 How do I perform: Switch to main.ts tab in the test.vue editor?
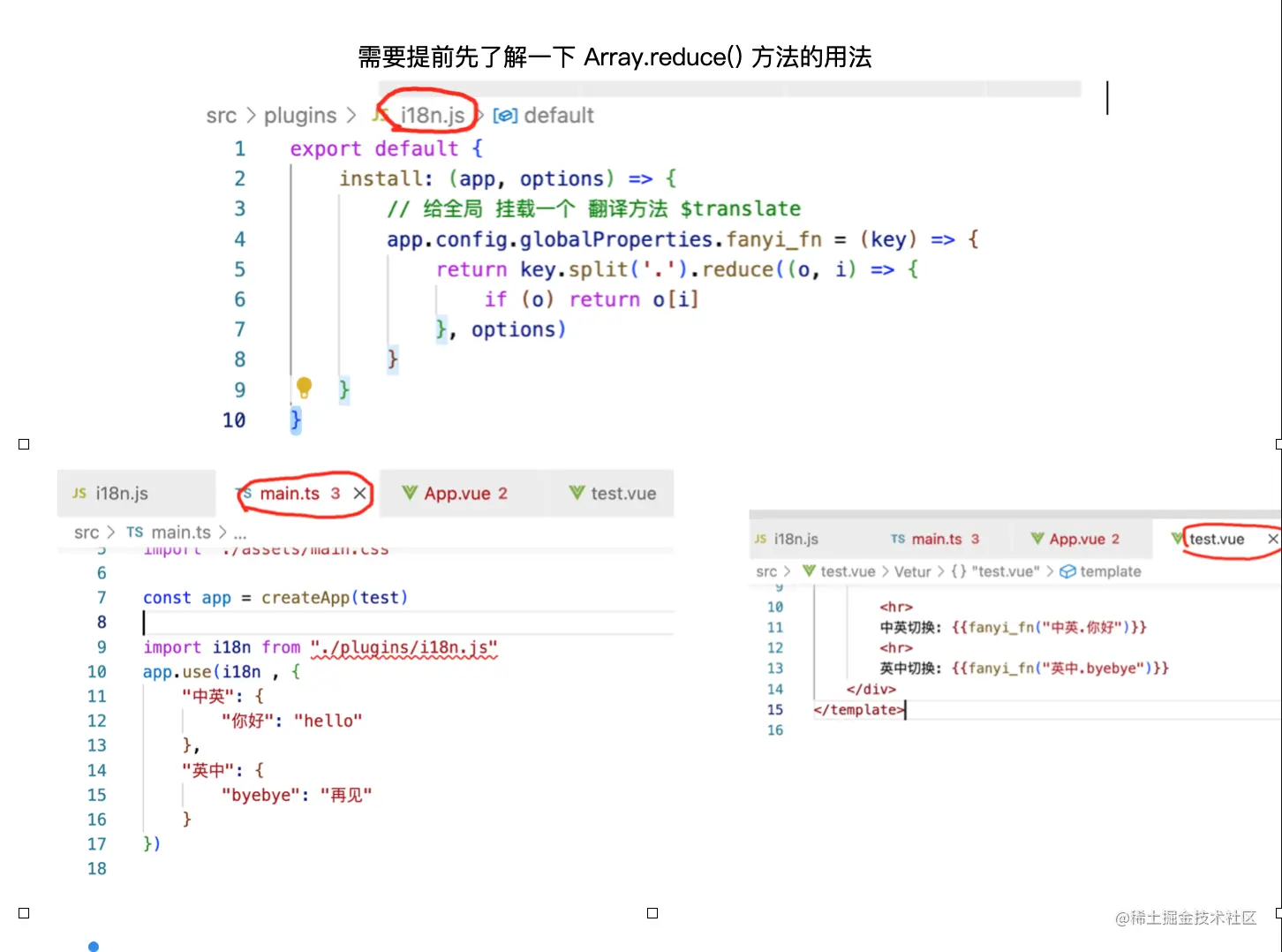pos(937,539)
